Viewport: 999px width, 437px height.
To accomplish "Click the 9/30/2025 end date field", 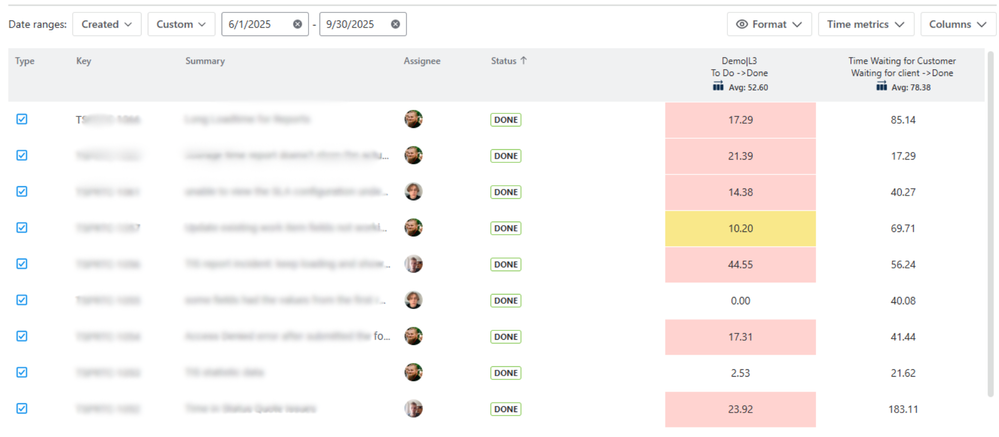I will tap(353, 24).
